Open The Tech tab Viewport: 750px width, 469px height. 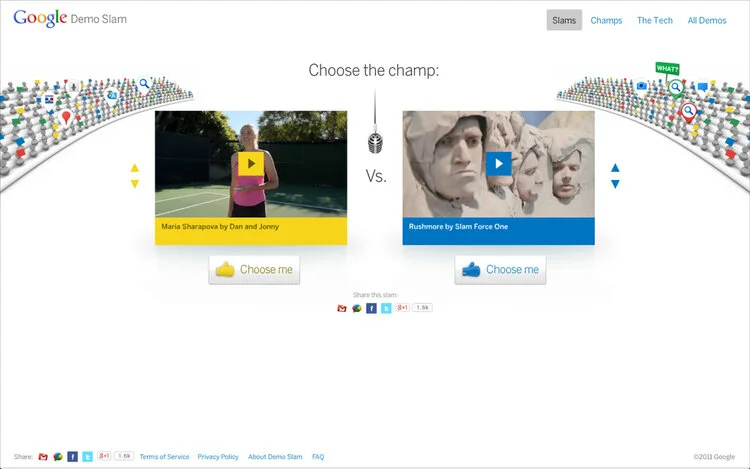pos(654,21)
